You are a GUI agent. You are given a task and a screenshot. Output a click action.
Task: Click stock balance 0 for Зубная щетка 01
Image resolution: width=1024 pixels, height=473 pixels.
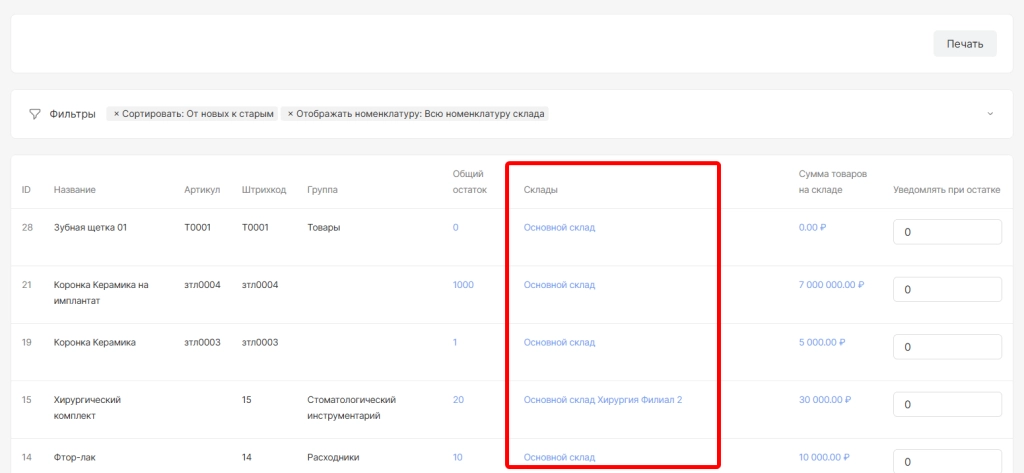click(x=455, y=227)
